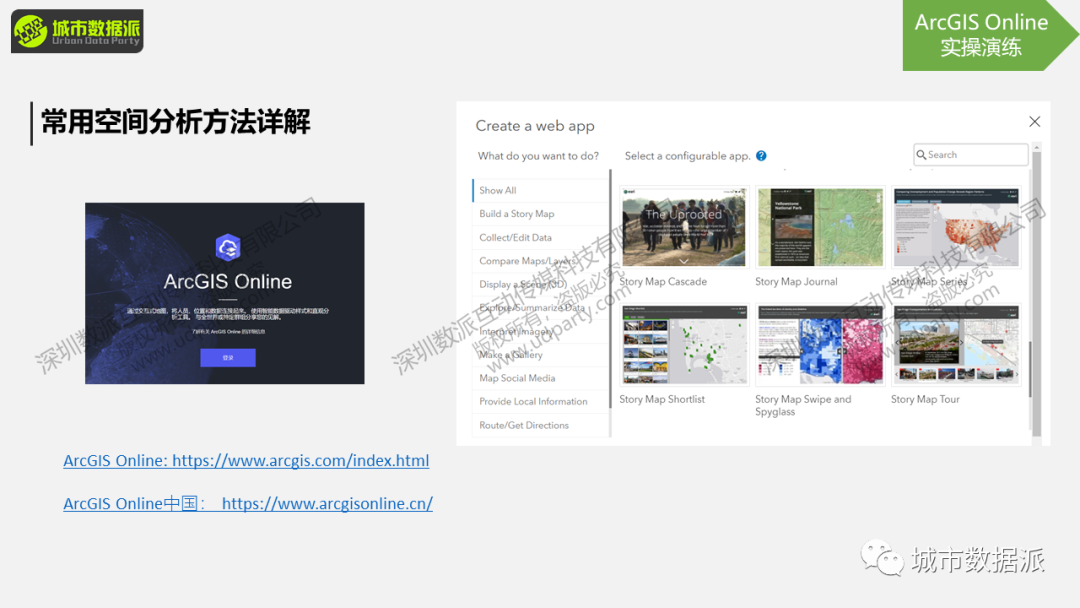Screen dimensions: 1080x608
Task: Select Interpret Imagery category
Action: pos(541,331)
